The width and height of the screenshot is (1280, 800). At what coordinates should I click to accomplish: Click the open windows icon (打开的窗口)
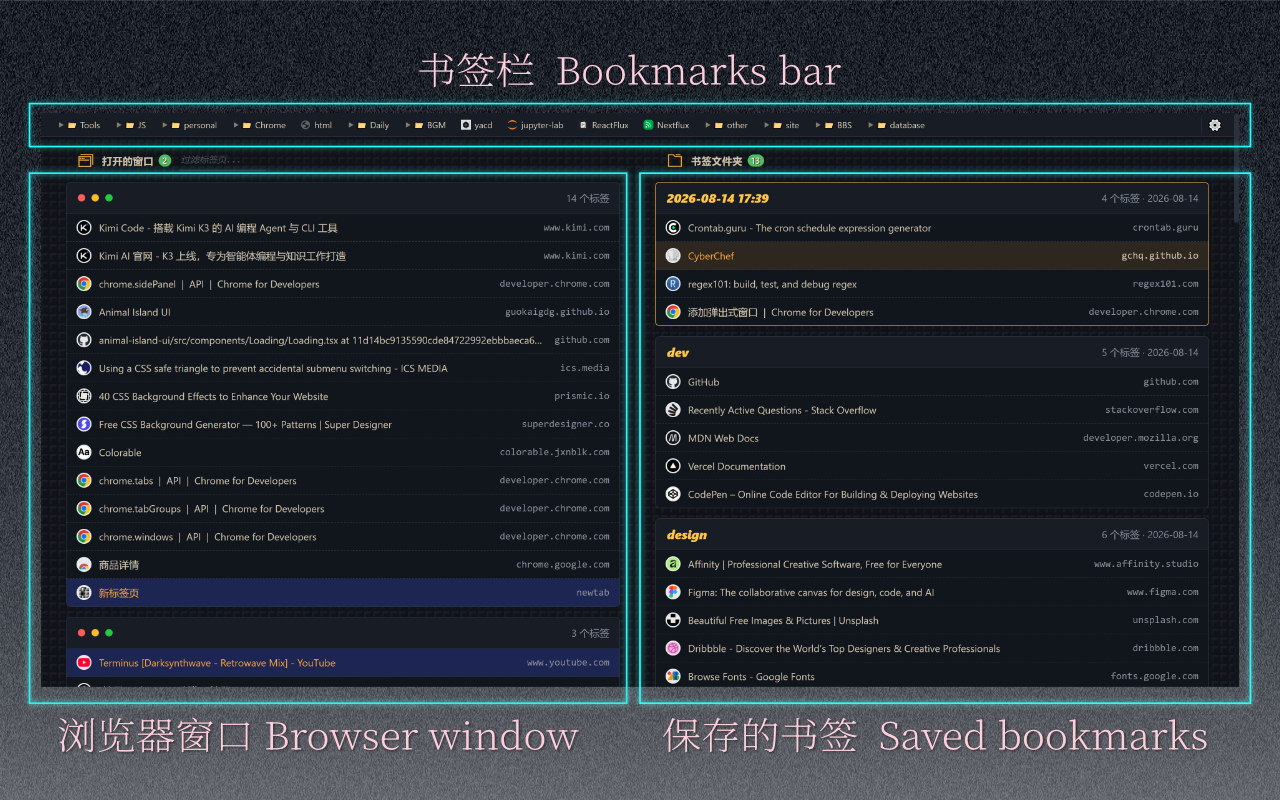(85, 160)
